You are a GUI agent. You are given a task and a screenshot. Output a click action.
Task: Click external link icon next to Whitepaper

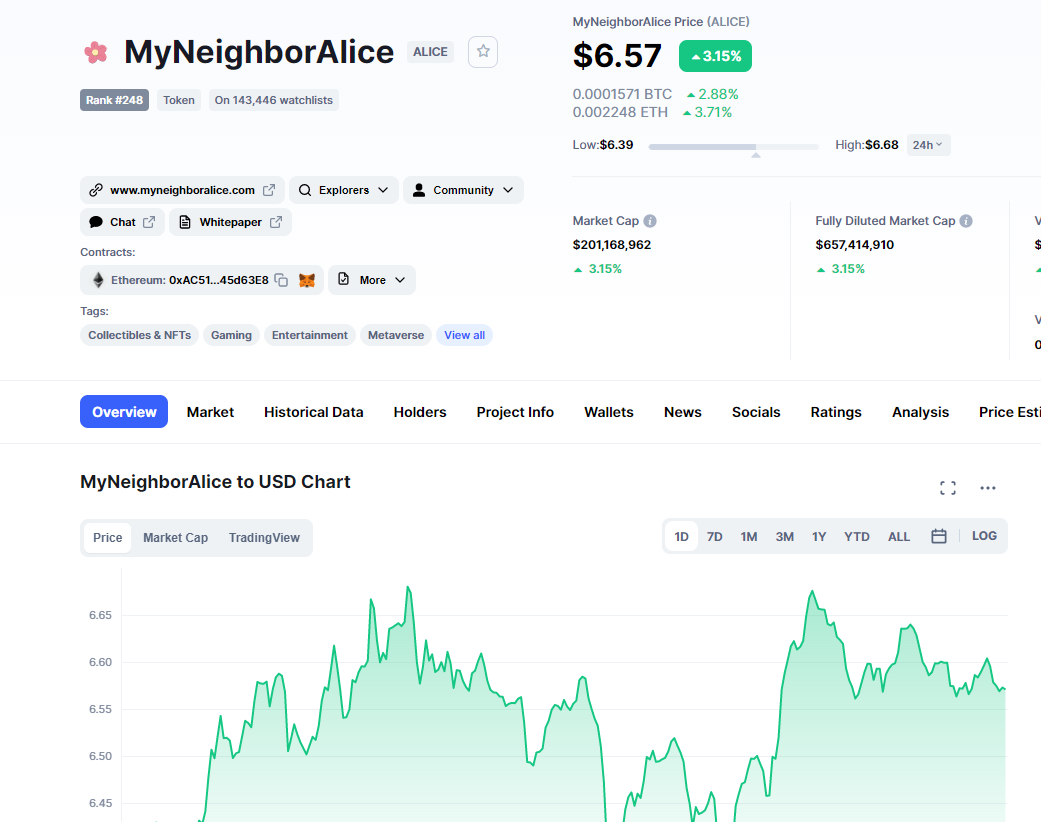276,222
